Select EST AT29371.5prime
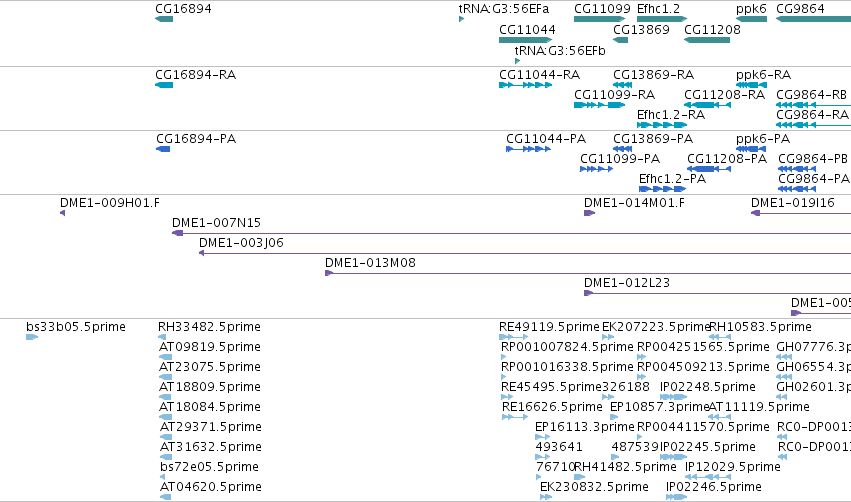The image size is (851, 502). 211,427
